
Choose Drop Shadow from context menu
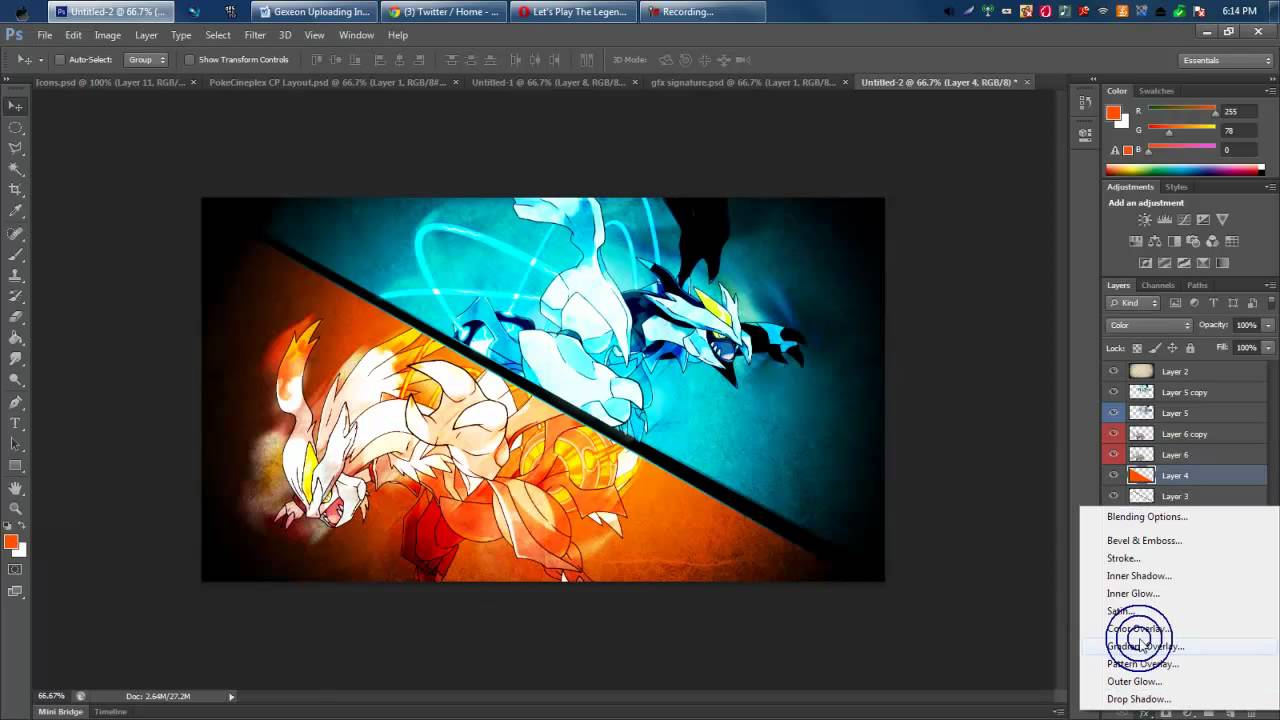(1139, 699)
